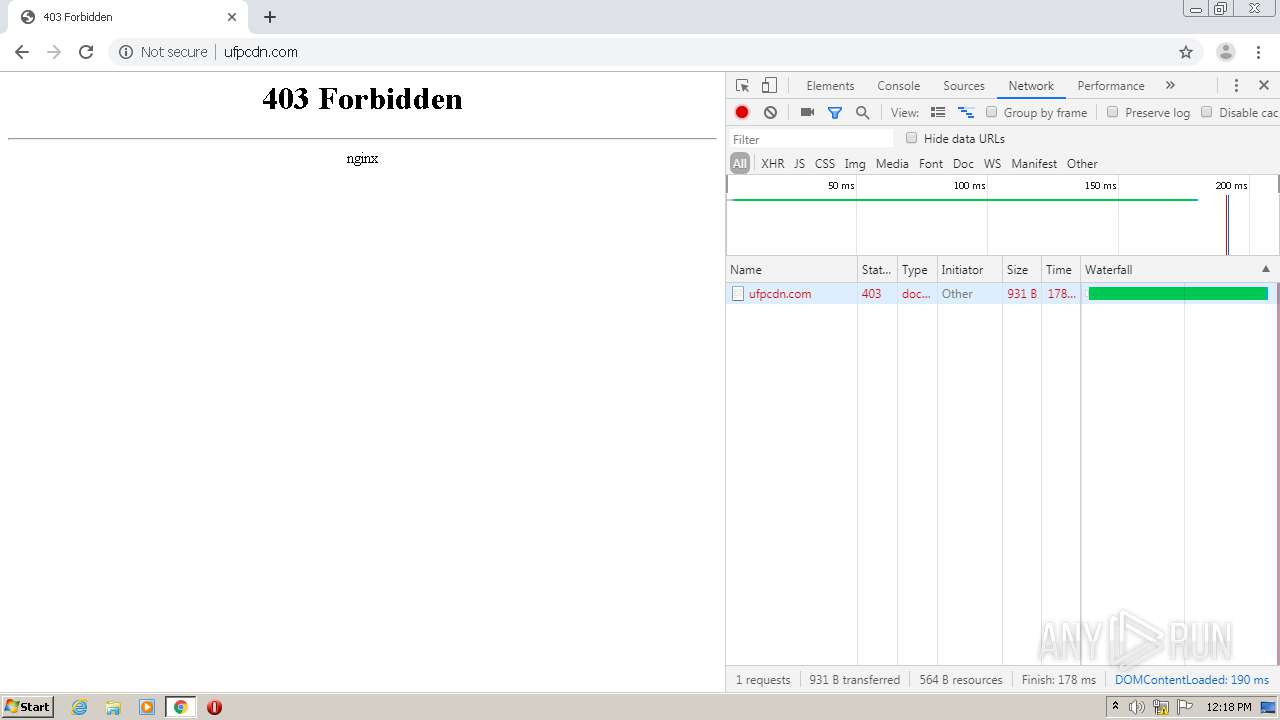Stop recording the network log
1280x720 pixels.
[742, 113]
